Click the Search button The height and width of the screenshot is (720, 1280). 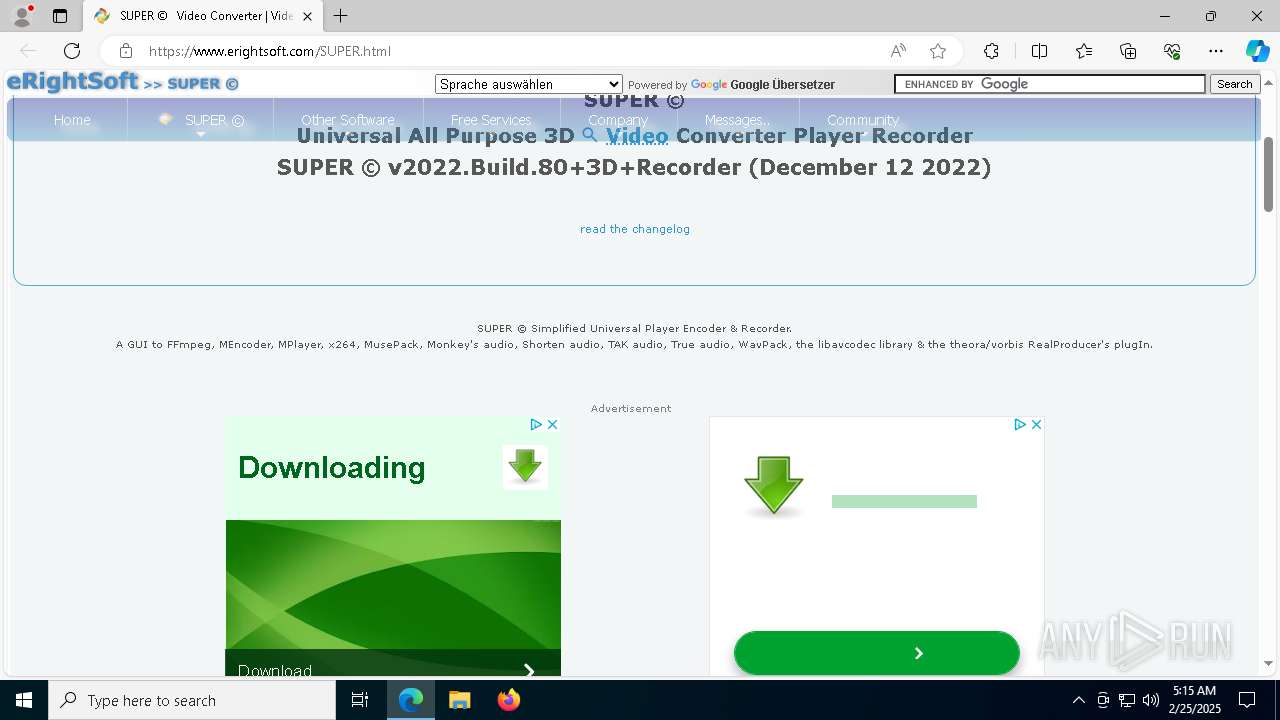pyautogui.click(x=1235, y=84)
